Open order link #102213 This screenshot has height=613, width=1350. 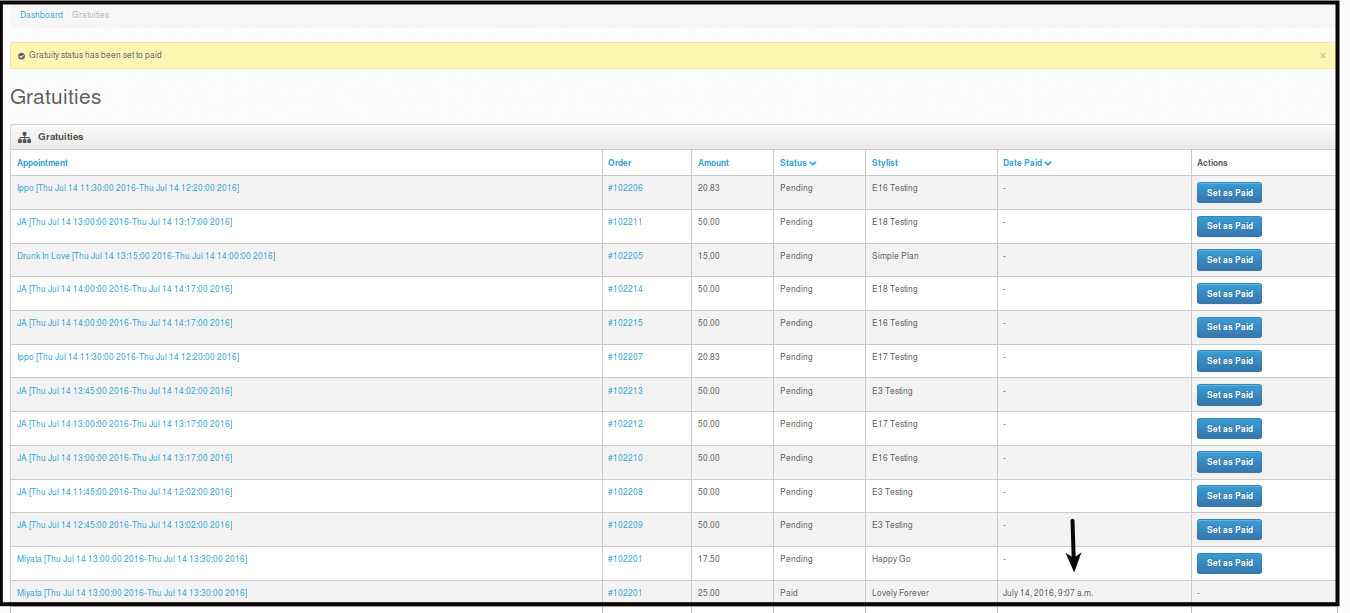pyautogui.click(x=625, y=391)
